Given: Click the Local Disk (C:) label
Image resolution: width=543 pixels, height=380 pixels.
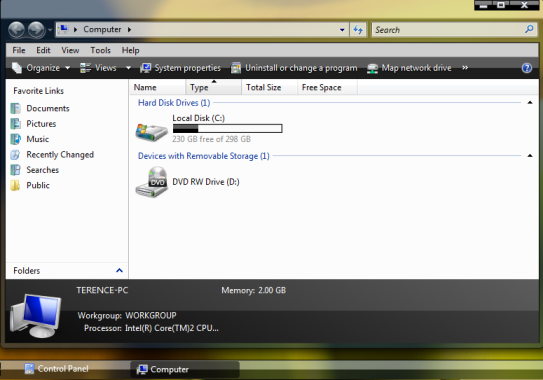Looking at the screenshot, I should tap(198, 118).
